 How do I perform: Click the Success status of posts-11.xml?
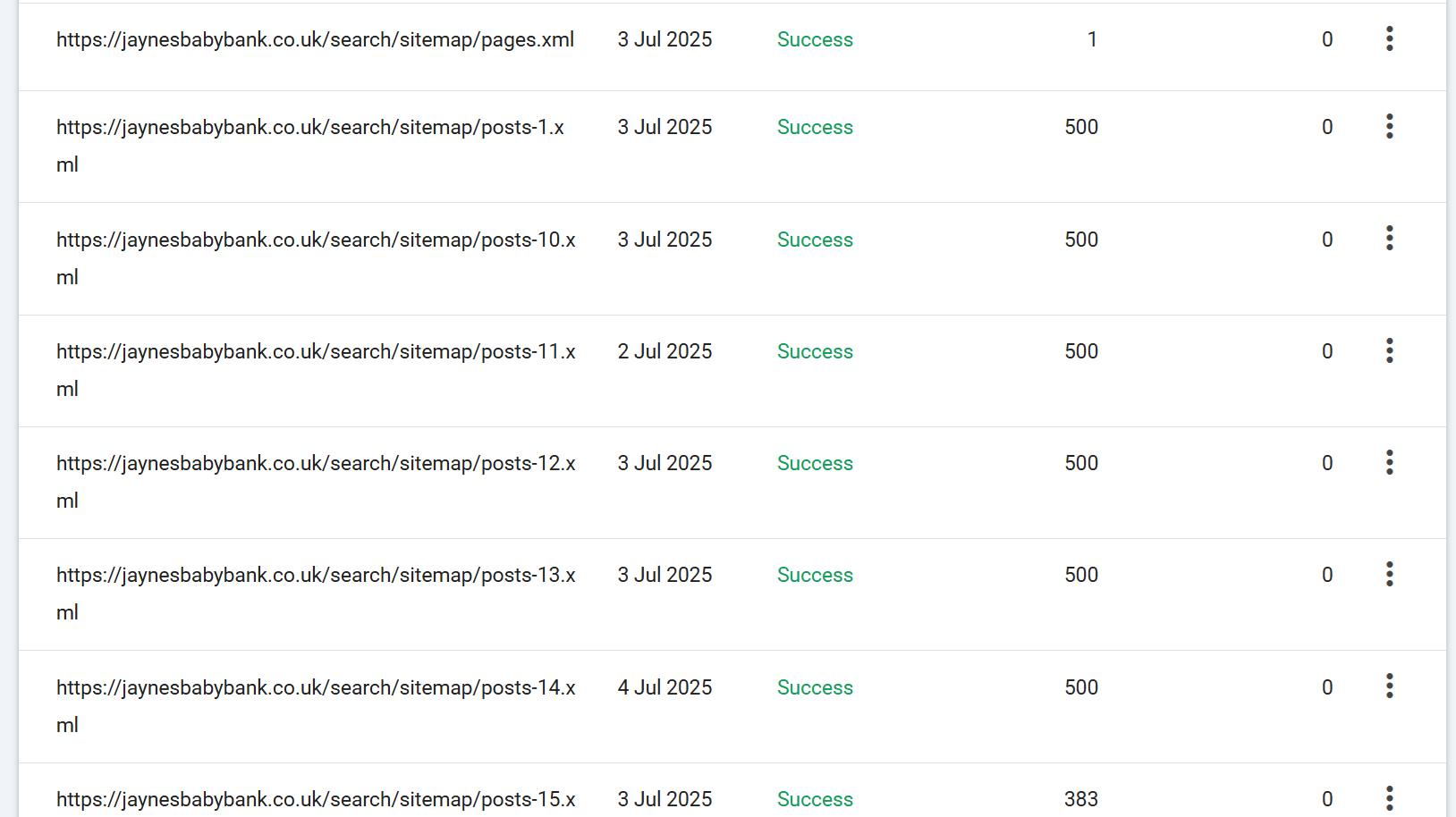[815, 351]
